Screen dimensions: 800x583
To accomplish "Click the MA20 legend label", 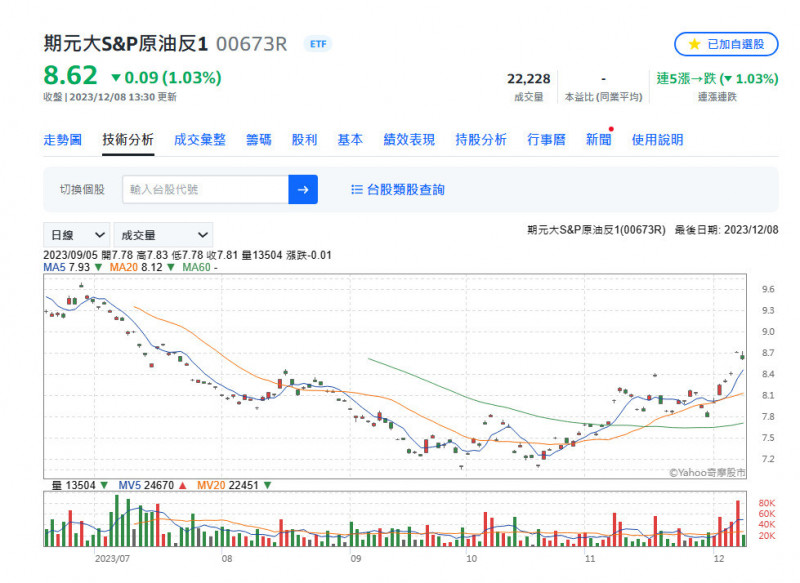I will click(x=124, y=267).
